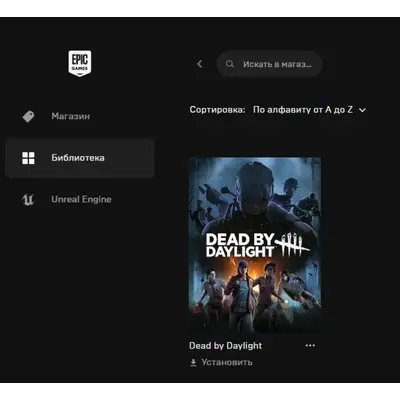Click the sort dropdown chevron arrow
Viewport: 400px width, 400px height.
(x=363, y=110)
